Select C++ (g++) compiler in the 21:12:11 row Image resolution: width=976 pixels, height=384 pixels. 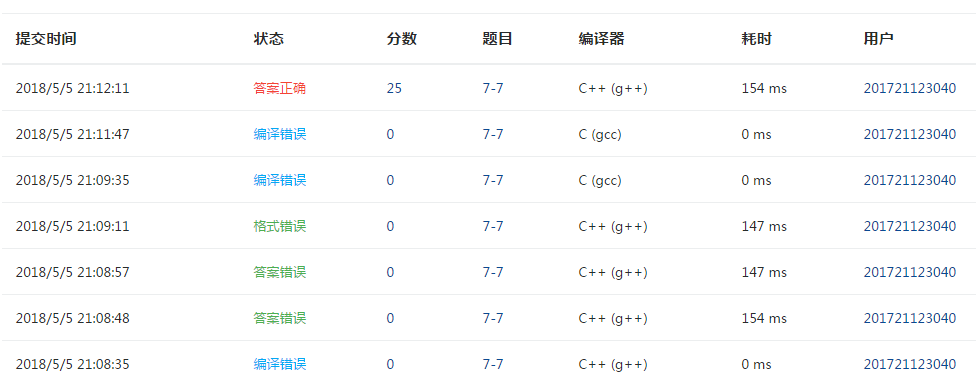[x=613, y=88]
